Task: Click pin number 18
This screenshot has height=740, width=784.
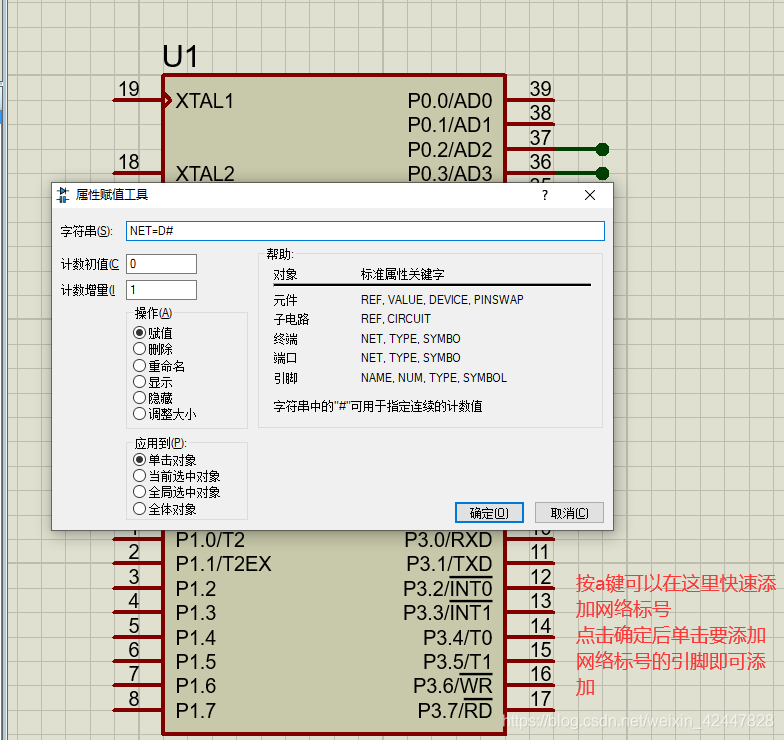Action: [128, 162]
